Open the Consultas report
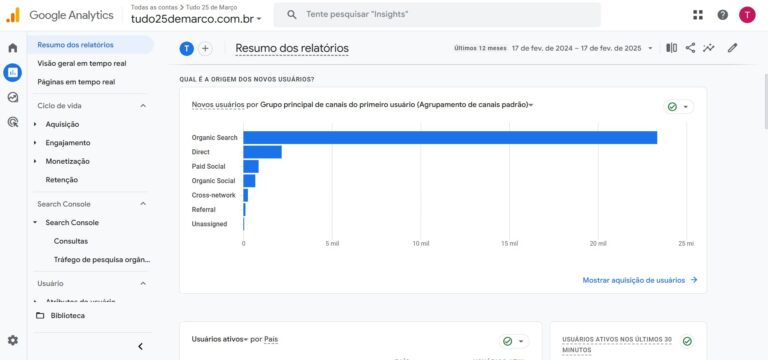The height and width of the screenshot is (360, 768). (x=71, y=241)
